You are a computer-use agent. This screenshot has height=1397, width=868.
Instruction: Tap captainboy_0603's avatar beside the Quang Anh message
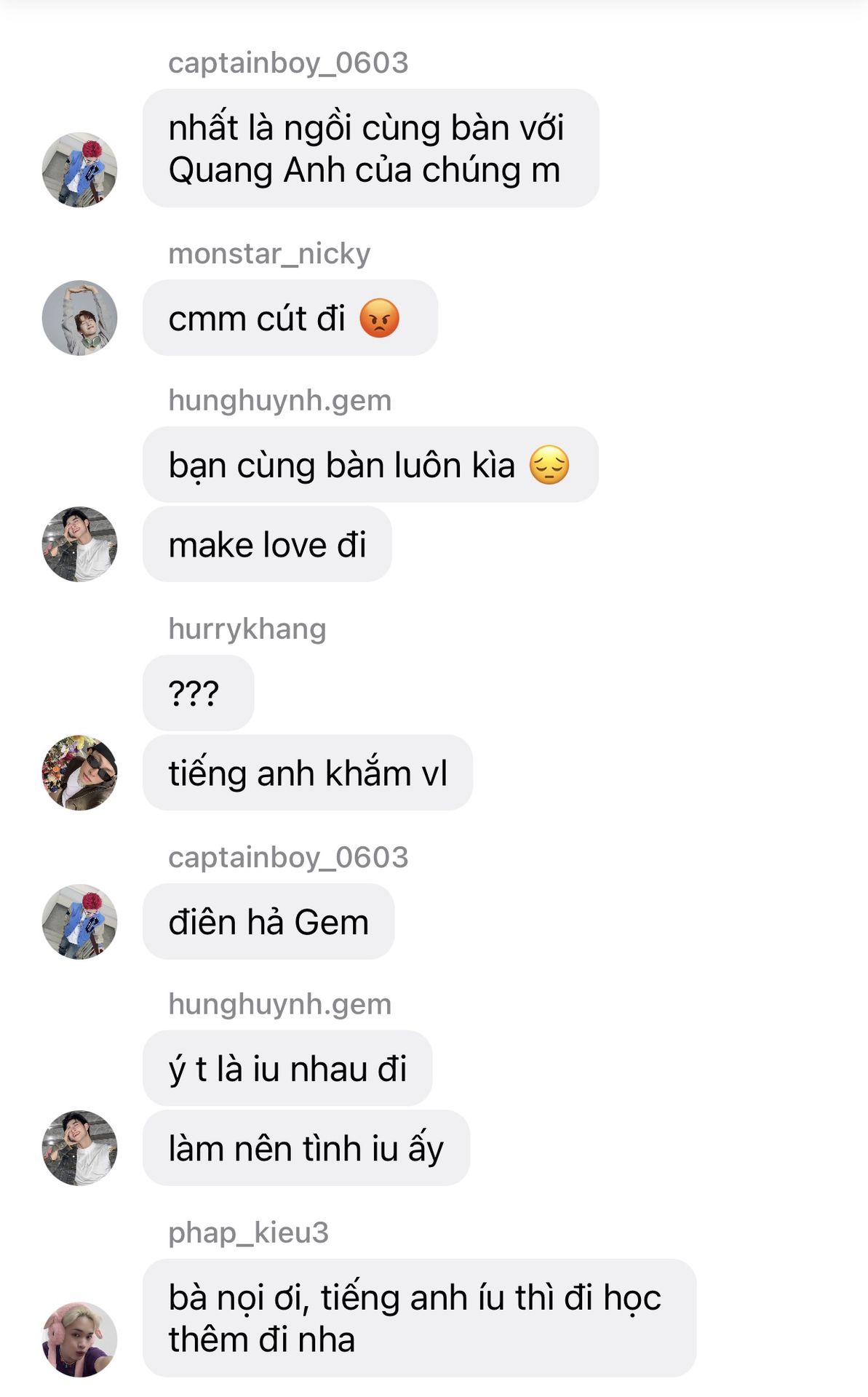point(79,170)
